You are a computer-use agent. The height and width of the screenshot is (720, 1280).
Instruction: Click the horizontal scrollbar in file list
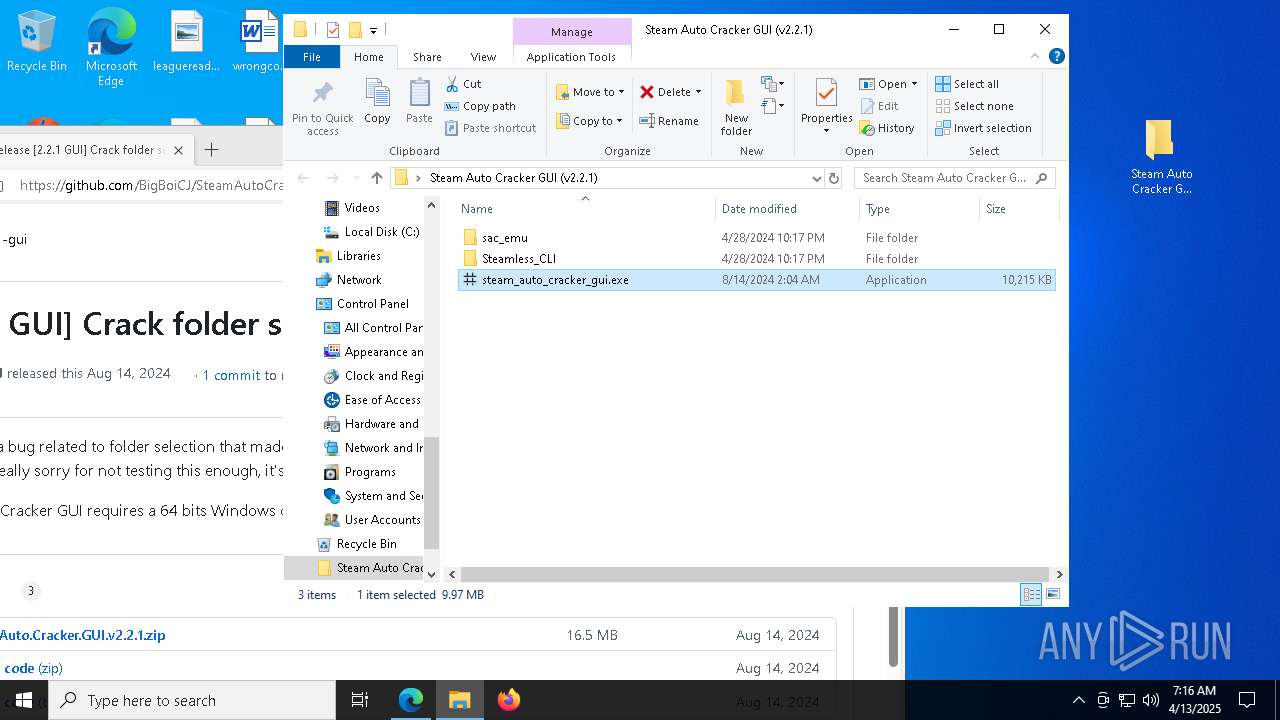pos(756,574)
